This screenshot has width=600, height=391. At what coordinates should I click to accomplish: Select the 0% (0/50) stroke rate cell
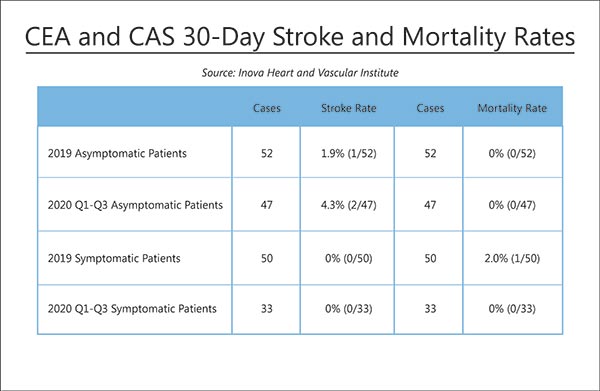(x=349, y=258)
